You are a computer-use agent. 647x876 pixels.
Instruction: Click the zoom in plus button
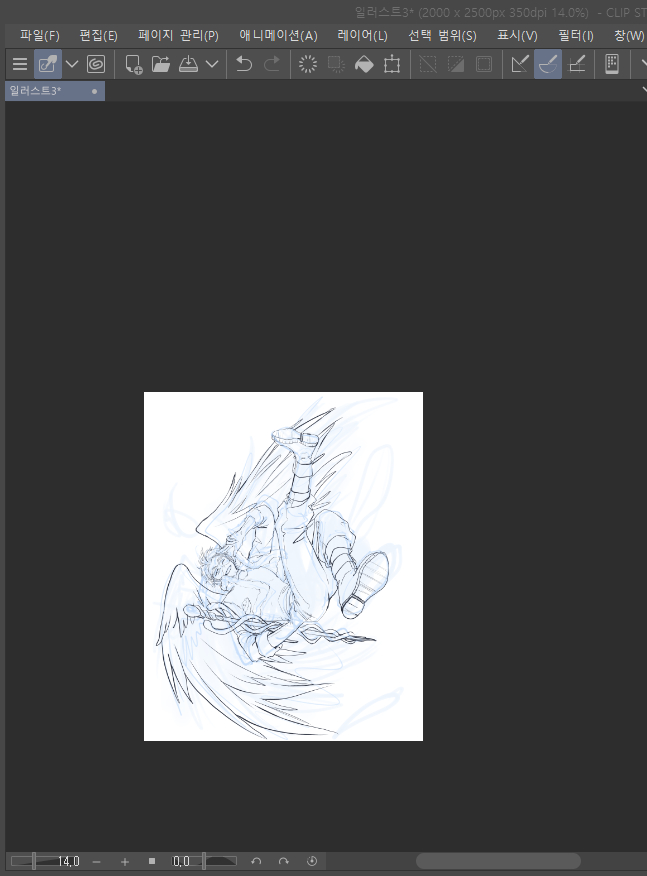[x=125, y=861]
